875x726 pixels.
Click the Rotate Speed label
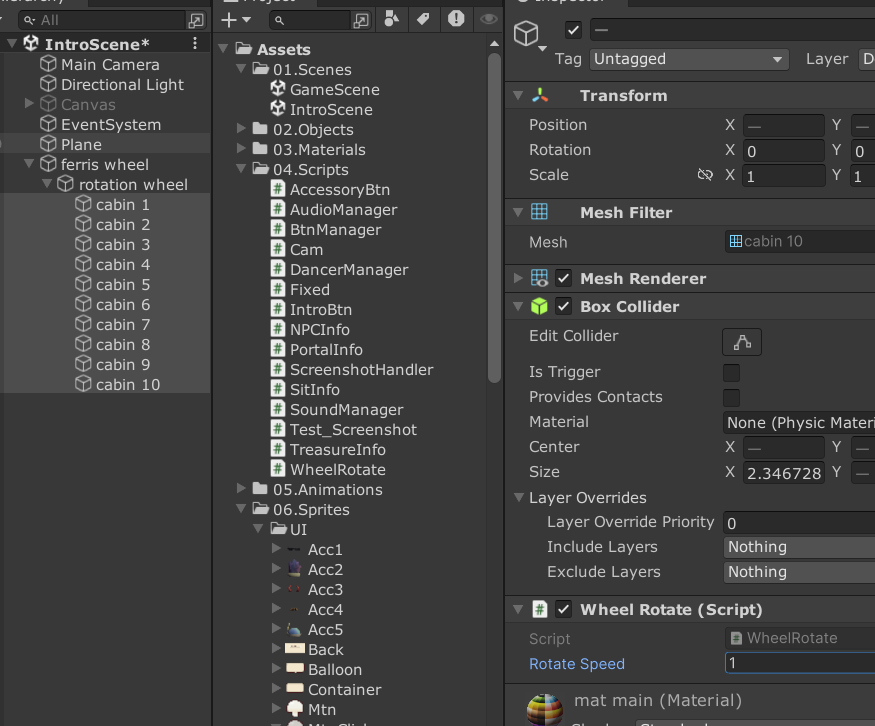(x=577, y=664)
